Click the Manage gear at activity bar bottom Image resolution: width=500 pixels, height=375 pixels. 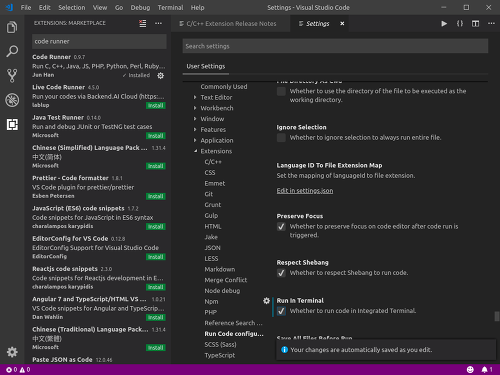(x=12, y=352)
